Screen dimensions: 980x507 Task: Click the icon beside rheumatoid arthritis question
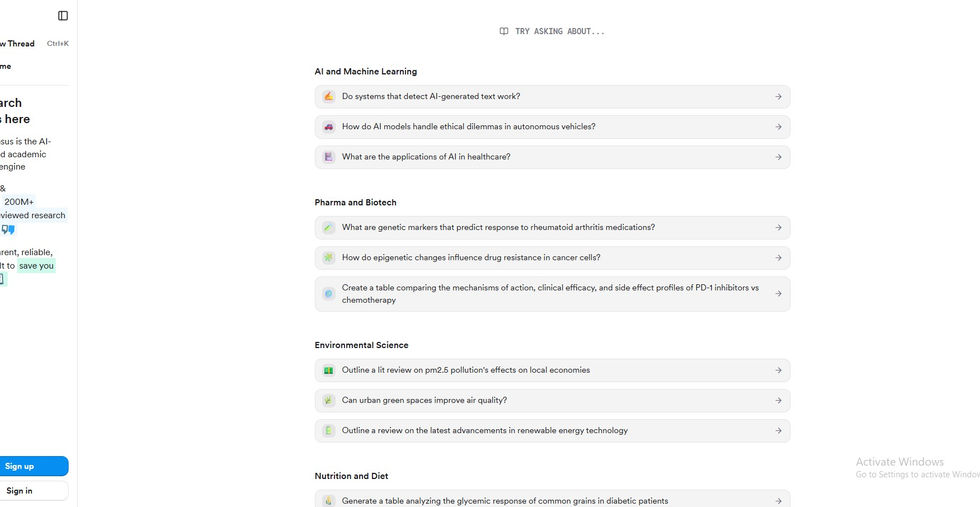pos(328,228)
